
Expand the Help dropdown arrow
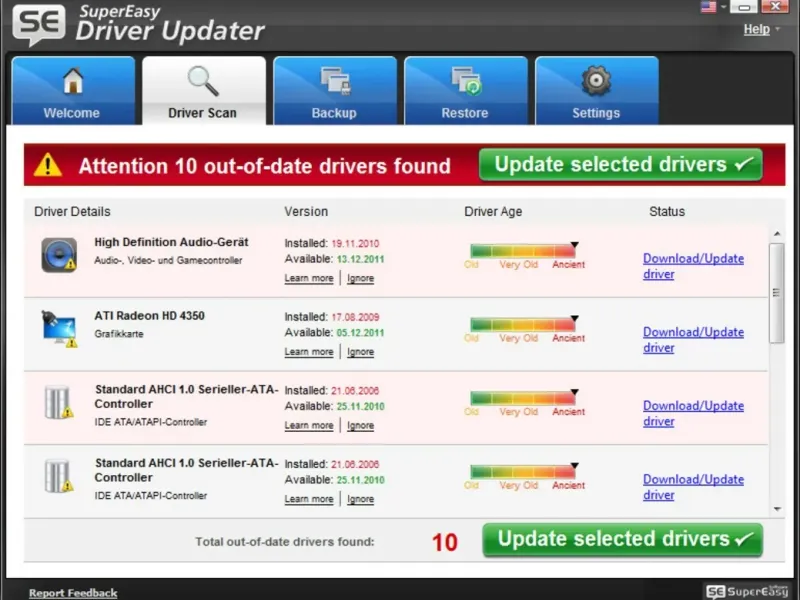click(x=778, y=29)
